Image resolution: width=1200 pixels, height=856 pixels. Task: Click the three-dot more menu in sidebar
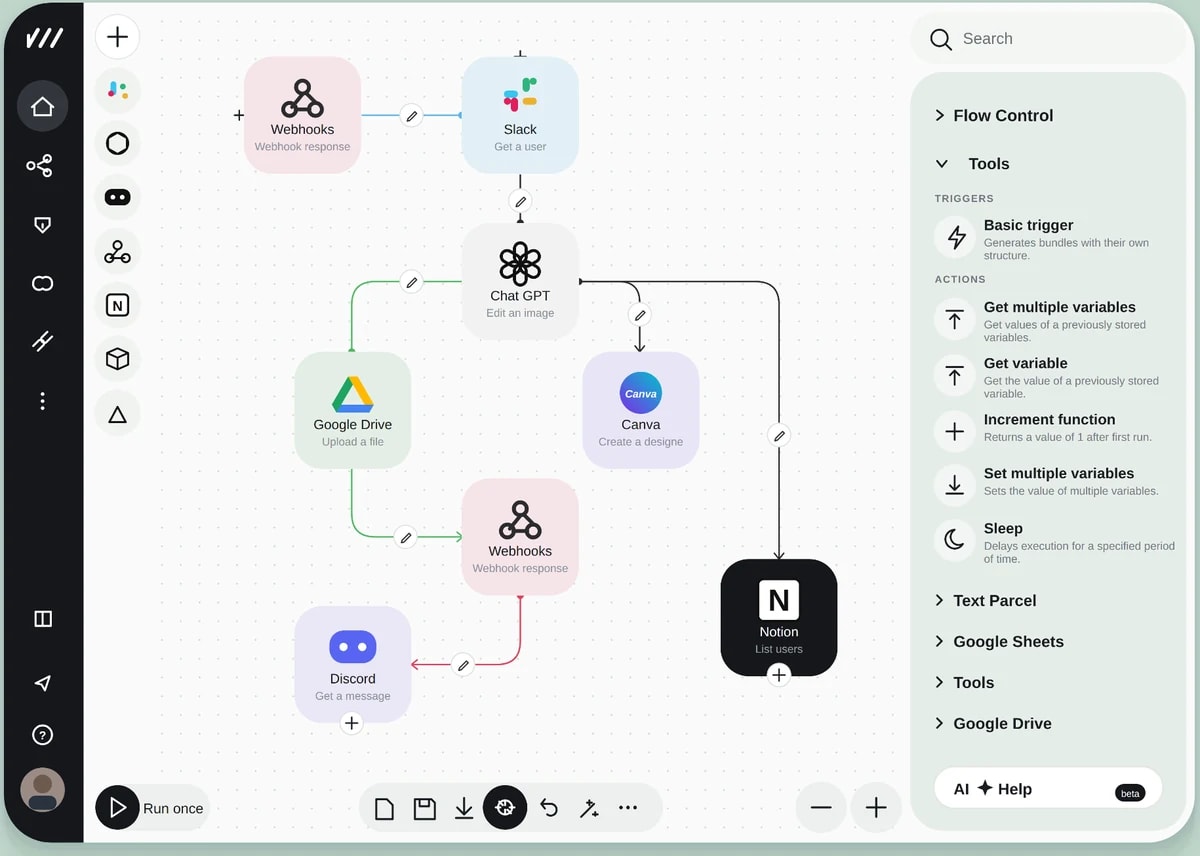point(42,401)
